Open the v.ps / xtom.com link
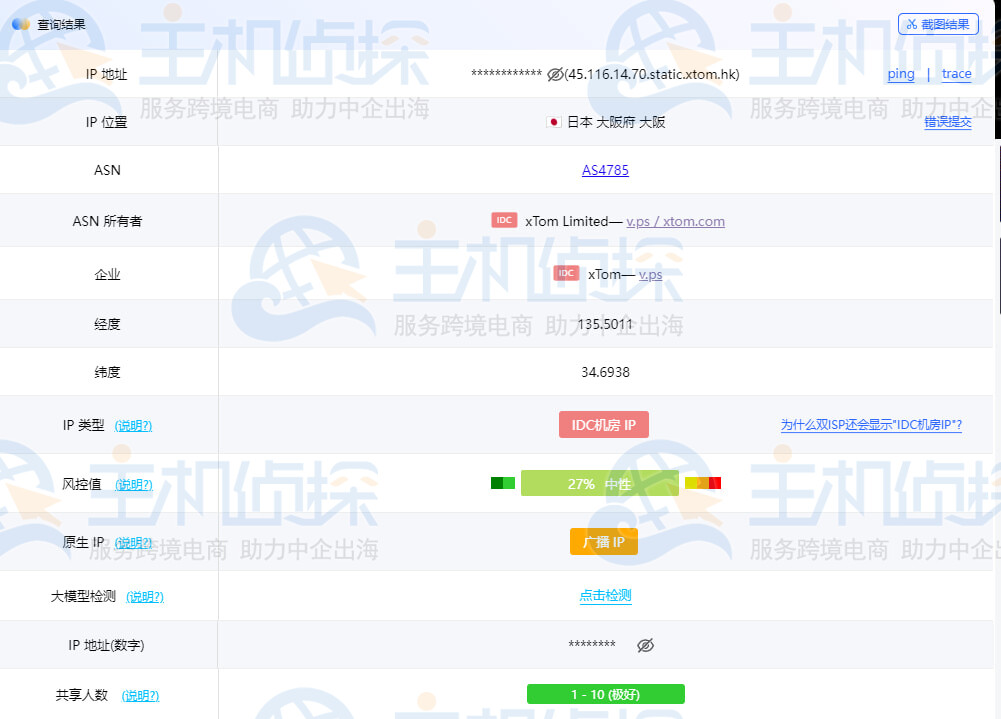The height and width of the screenshot is (719, 1001). pos(676,221)
